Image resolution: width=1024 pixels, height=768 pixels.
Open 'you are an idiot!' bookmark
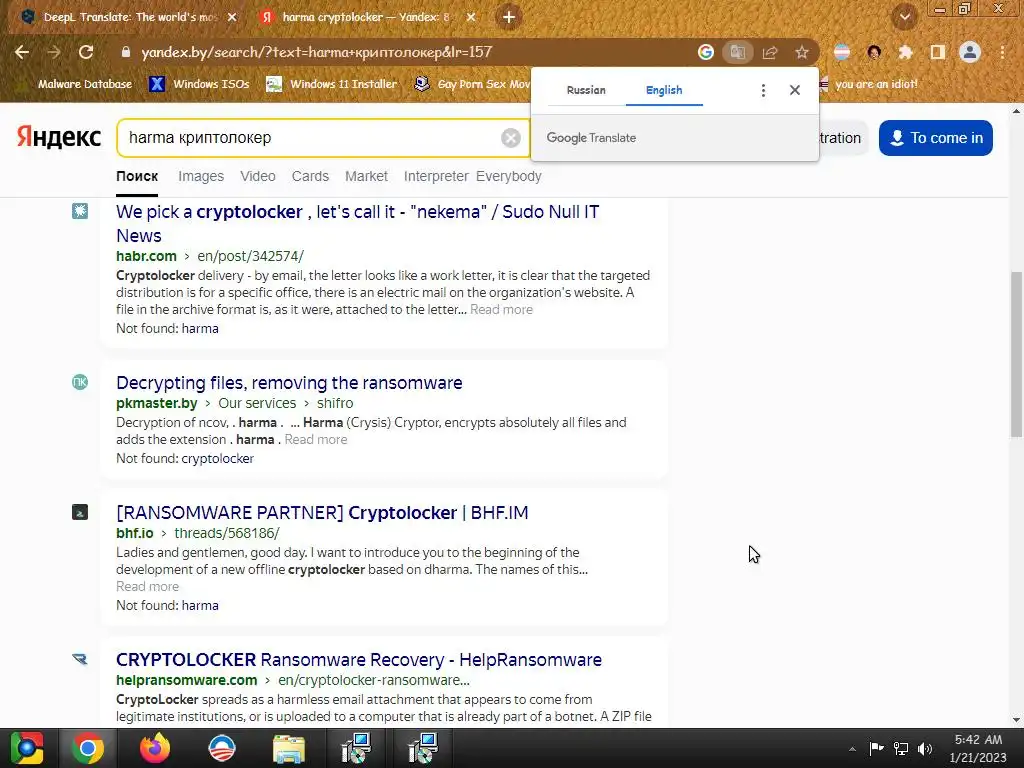(869, 84)
